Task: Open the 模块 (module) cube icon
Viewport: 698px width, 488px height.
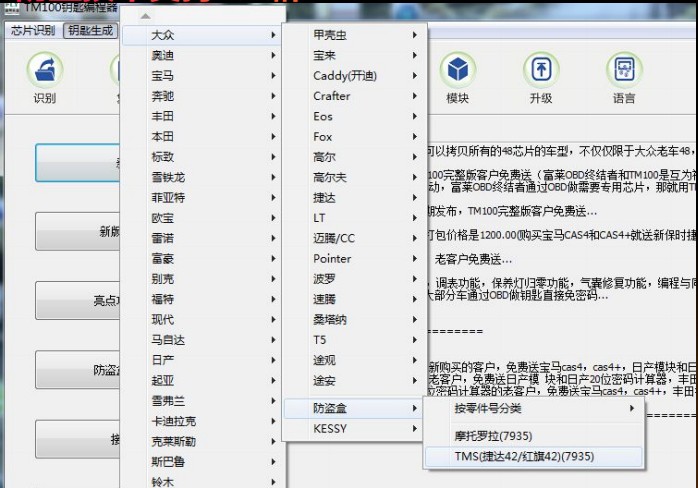Action: (x=458, y=70)
